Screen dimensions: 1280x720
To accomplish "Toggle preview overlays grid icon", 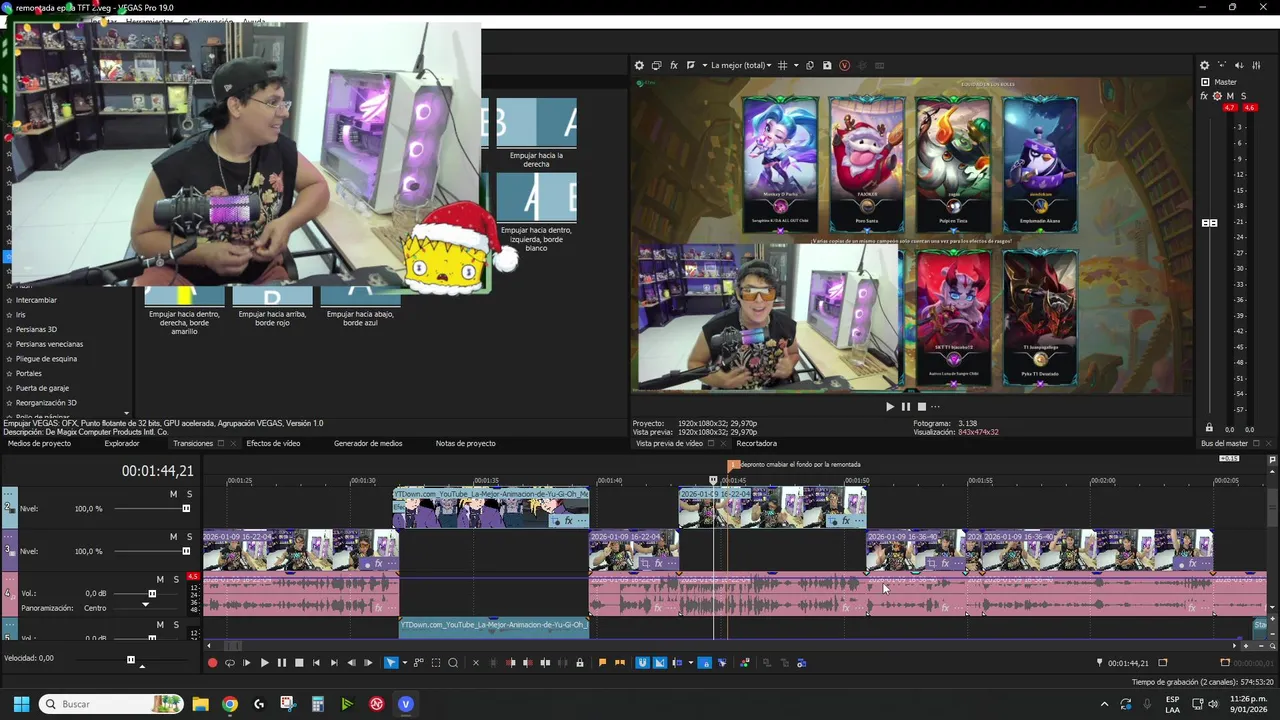I will 783,65.
